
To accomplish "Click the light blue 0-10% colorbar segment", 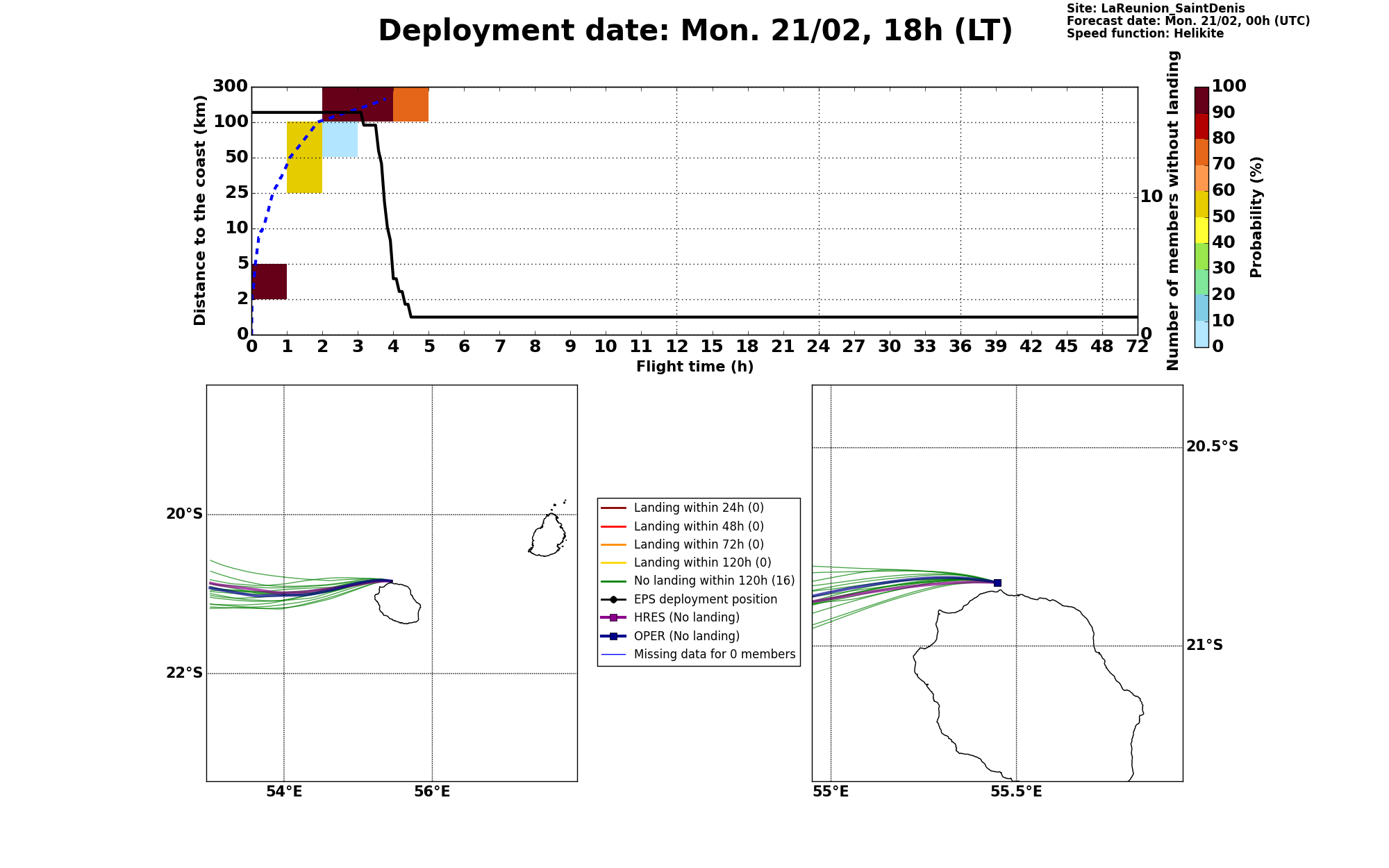I will click(1201, 334).
